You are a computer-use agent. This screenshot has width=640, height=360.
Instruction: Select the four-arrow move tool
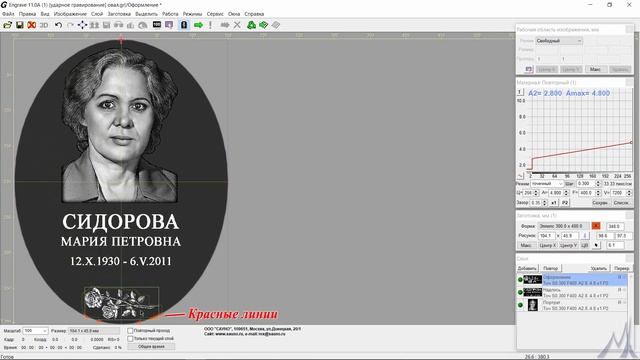click(x=82, y=25)
